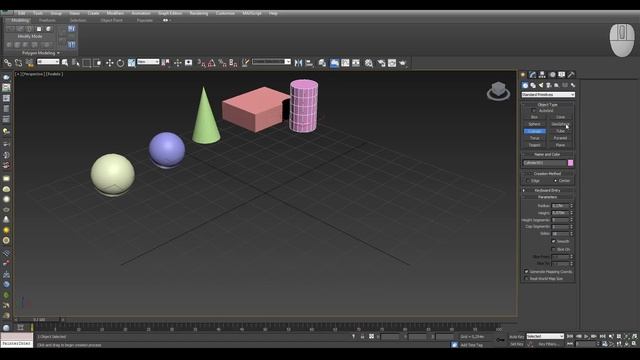Switch to the Object Paint ribbon tab
The image size is (640, 360).
pyautogui.click(x=111, y=20)
